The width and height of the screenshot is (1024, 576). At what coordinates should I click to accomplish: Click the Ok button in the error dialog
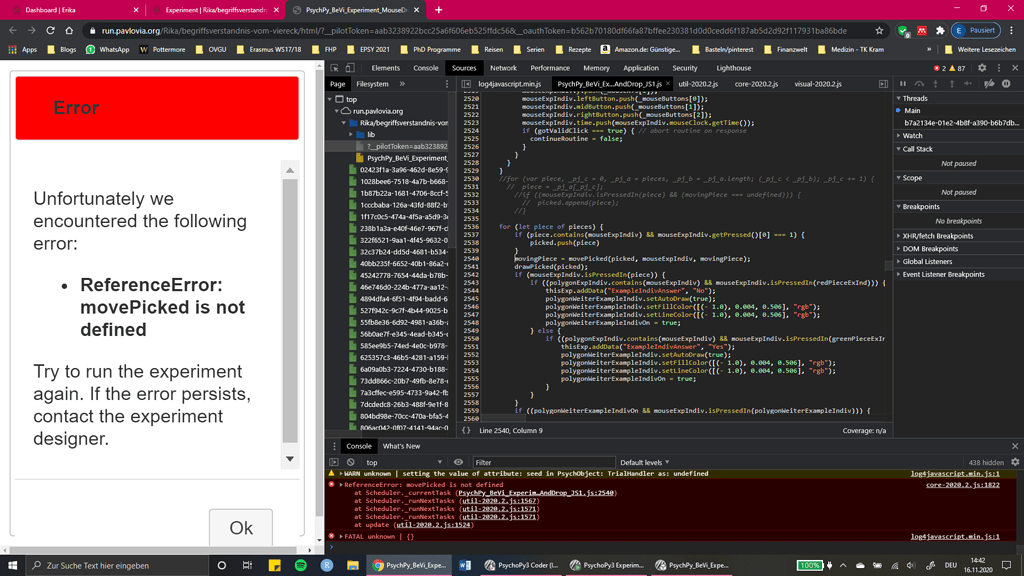point(240,527)
